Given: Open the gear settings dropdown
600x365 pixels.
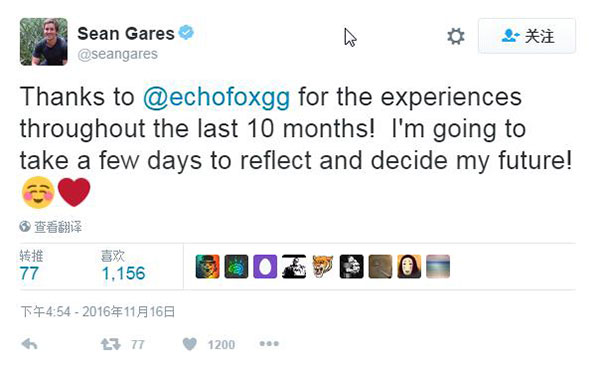Looking at the screenshot, I should 456,36.
